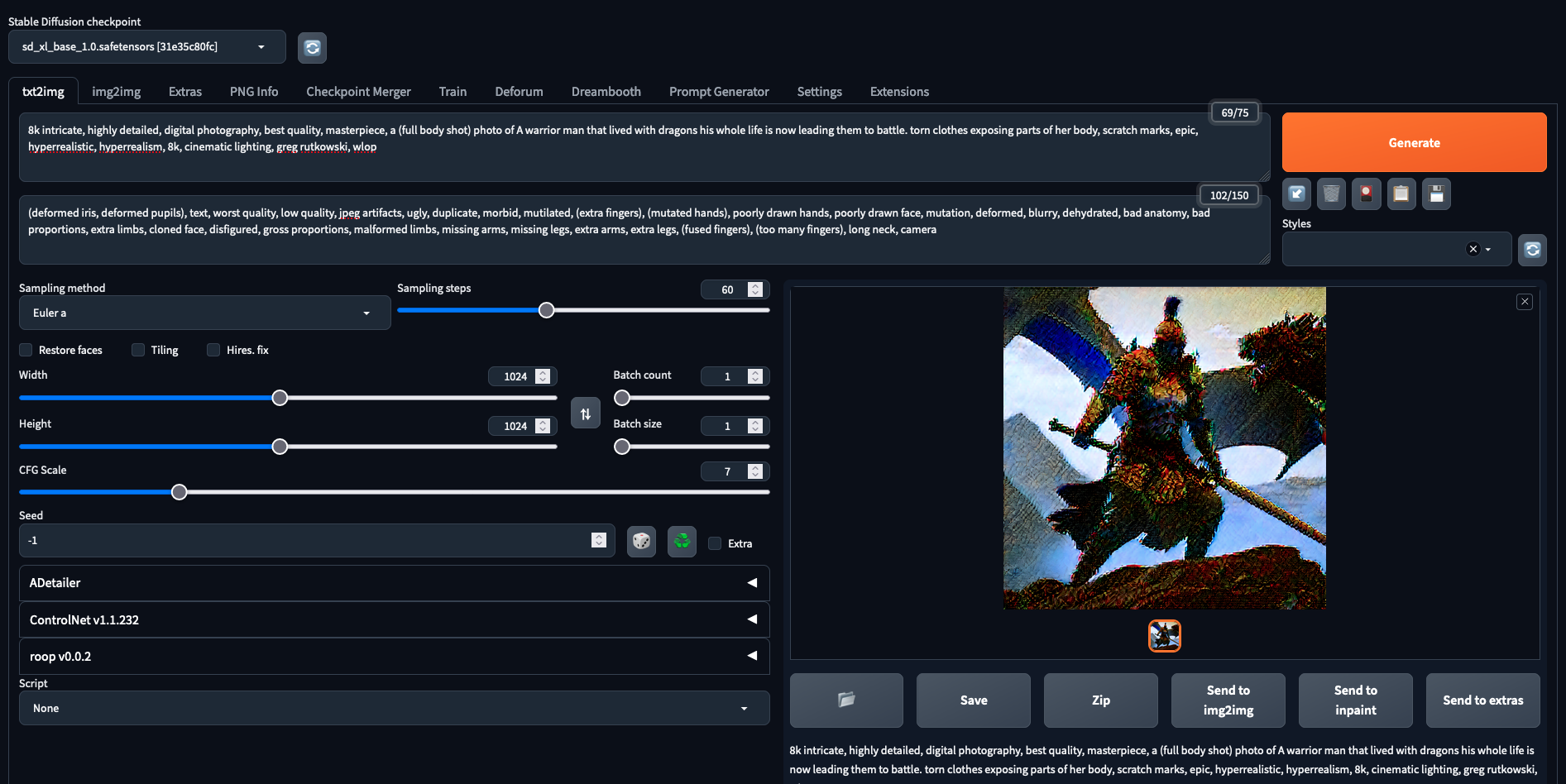
Task: Open the Script dropdown showing None
Action: pyautogui.click(x=394, y=709)
